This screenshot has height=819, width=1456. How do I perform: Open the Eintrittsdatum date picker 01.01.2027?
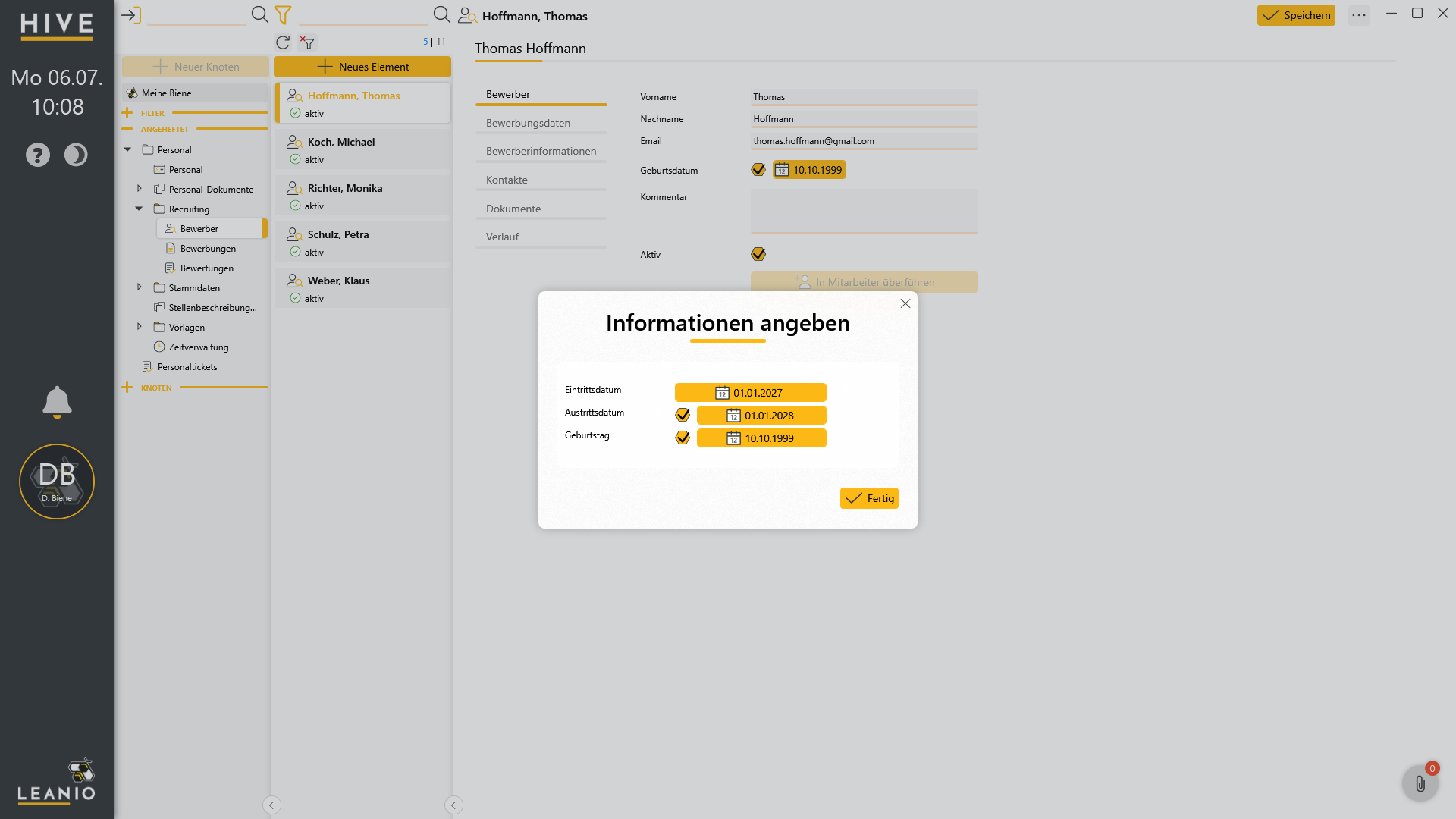[750, 393]
